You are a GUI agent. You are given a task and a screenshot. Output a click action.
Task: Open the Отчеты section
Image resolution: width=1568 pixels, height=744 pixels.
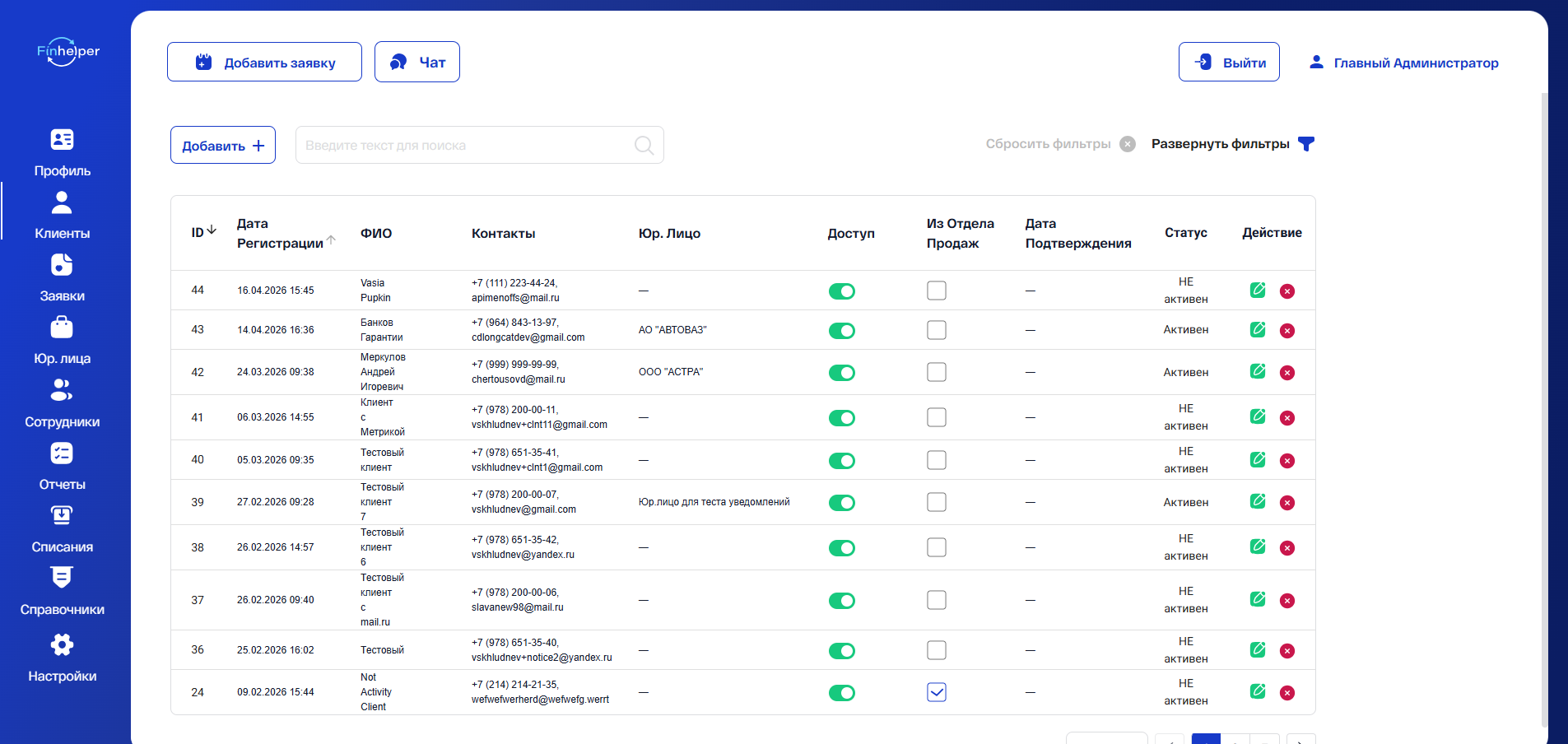(63, 467)
